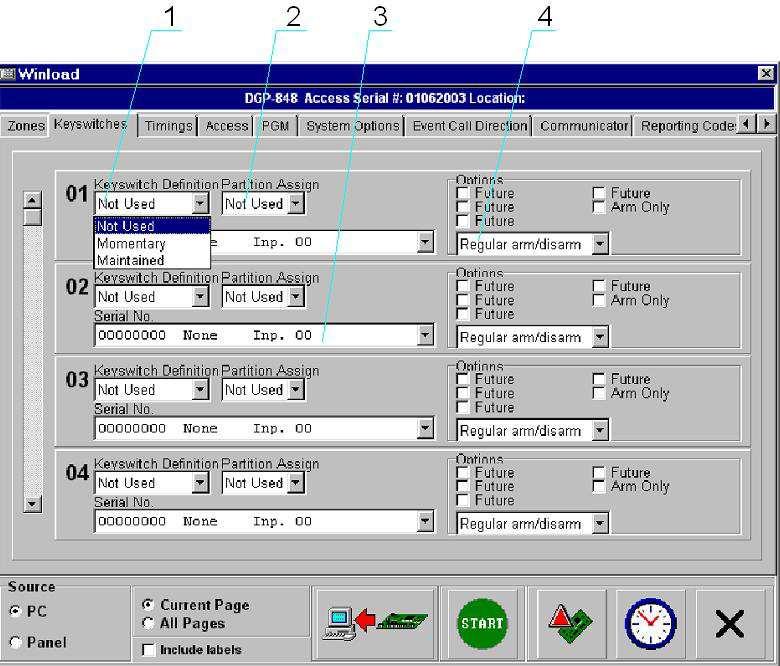Click the PC-to-panel transfer icon
The image size is (780, 666).
click(x=375, y=623)
